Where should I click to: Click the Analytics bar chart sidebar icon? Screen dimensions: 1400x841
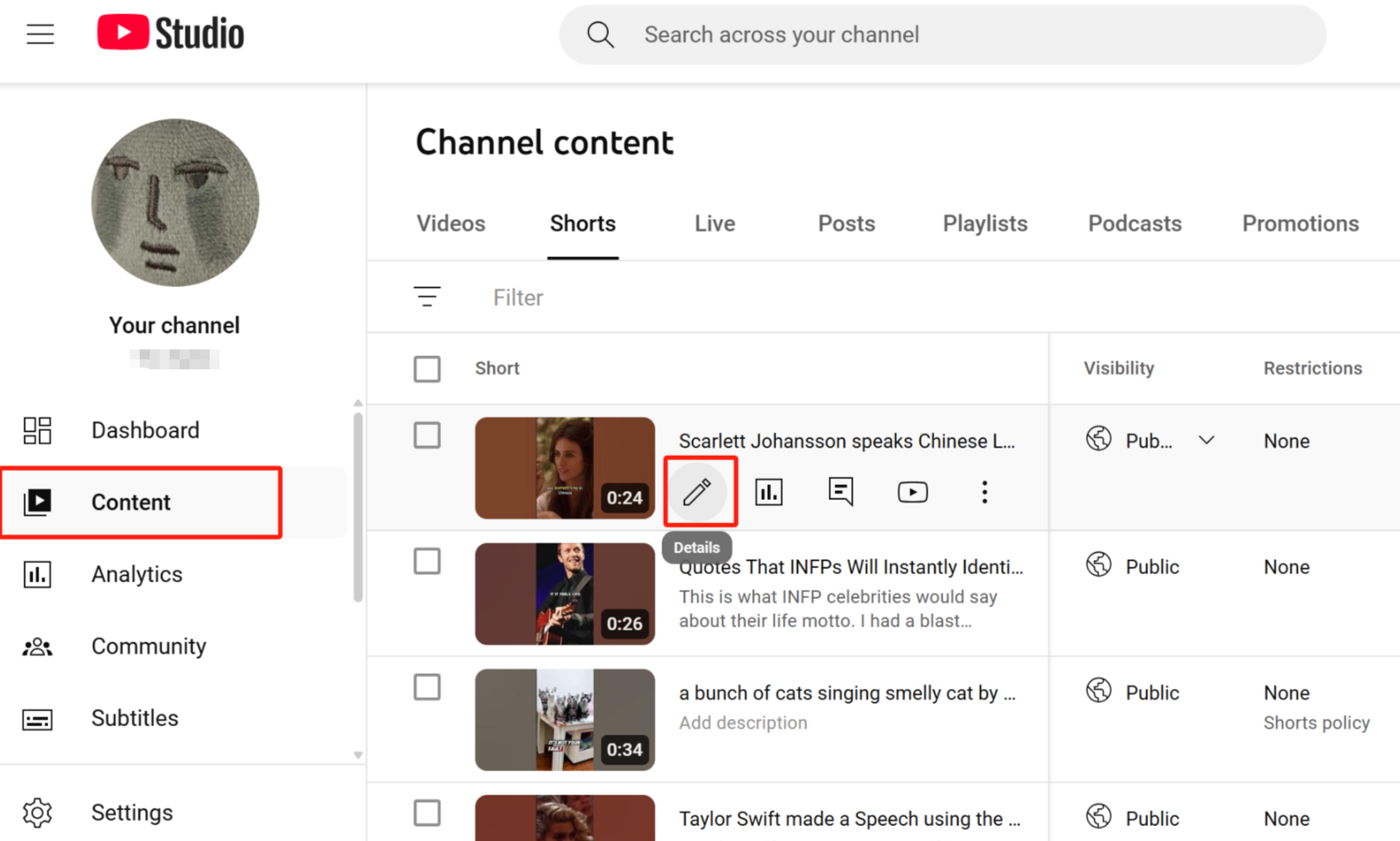(37, 574)
